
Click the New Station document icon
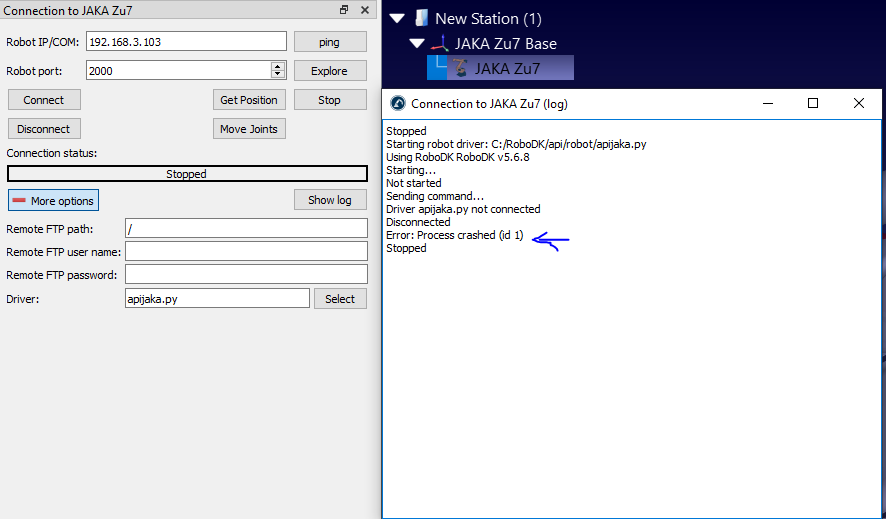pos(422,18)
